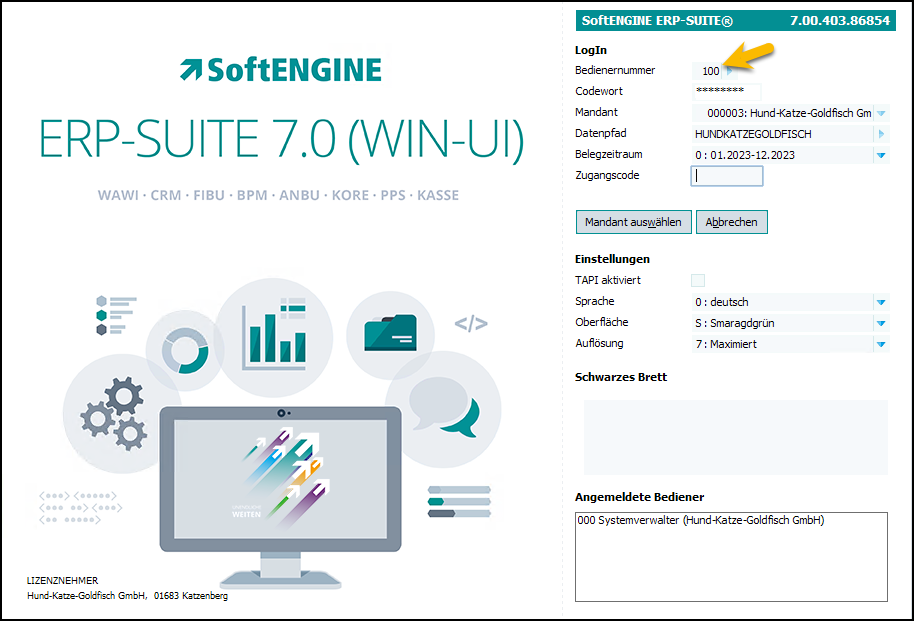Click the SoftENGINE arrow logo
The height and width of the screenshot is (621, 914).
[x=190, y=70]
